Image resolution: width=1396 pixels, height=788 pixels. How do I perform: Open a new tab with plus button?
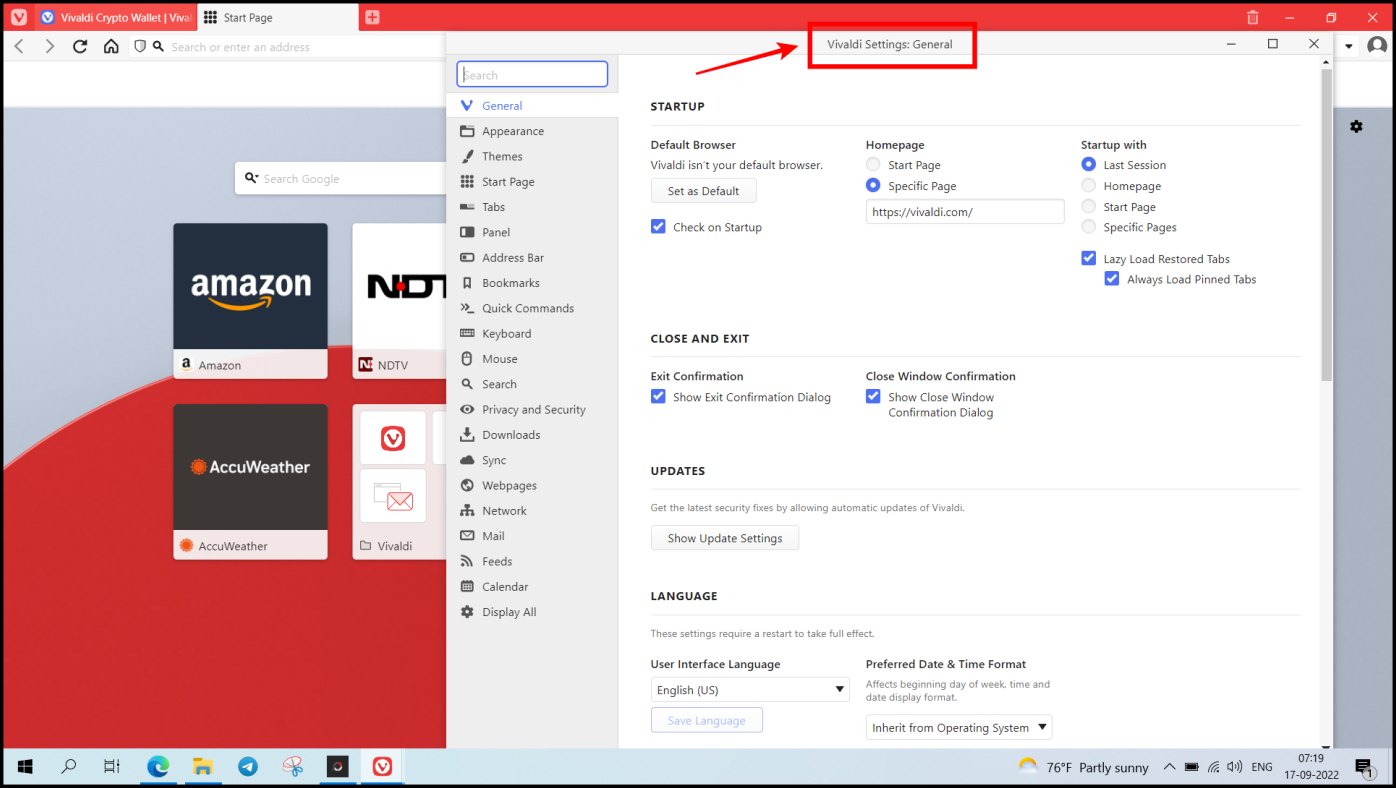(372, 17)
